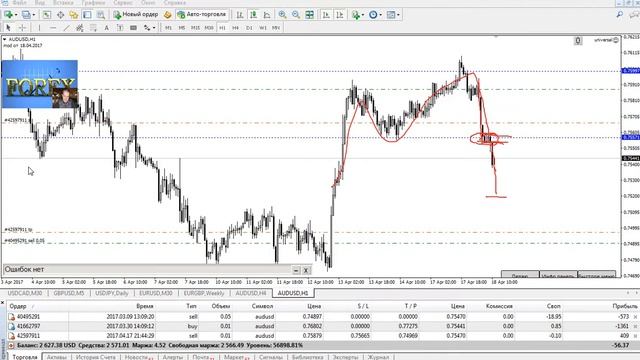Screen dimensions: 640x360
Task: Close order 40495291 with its X
Action: pyautogui.click(x=636, y=317)
